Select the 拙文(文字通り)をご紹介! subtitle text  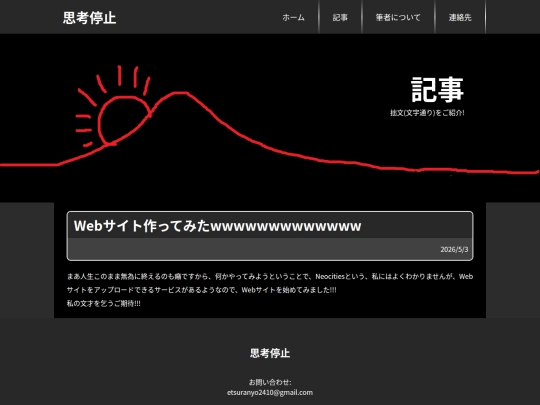point(427,113)
